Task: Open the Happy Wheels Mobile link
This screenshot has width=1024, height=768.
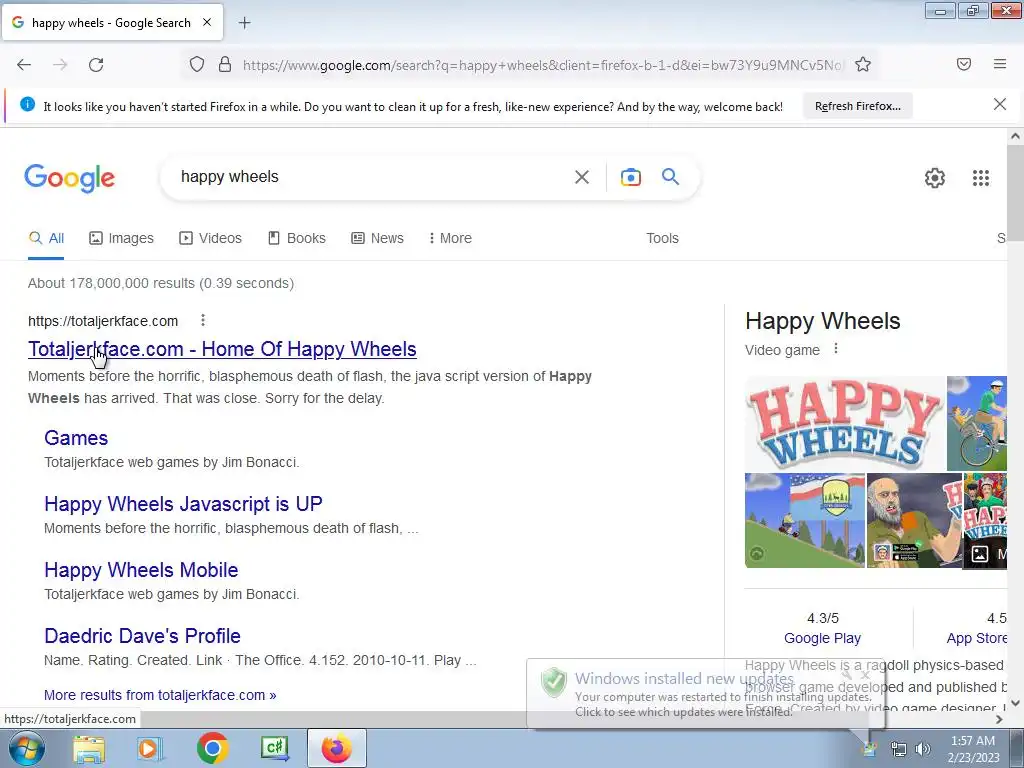Action: point(141,570)
